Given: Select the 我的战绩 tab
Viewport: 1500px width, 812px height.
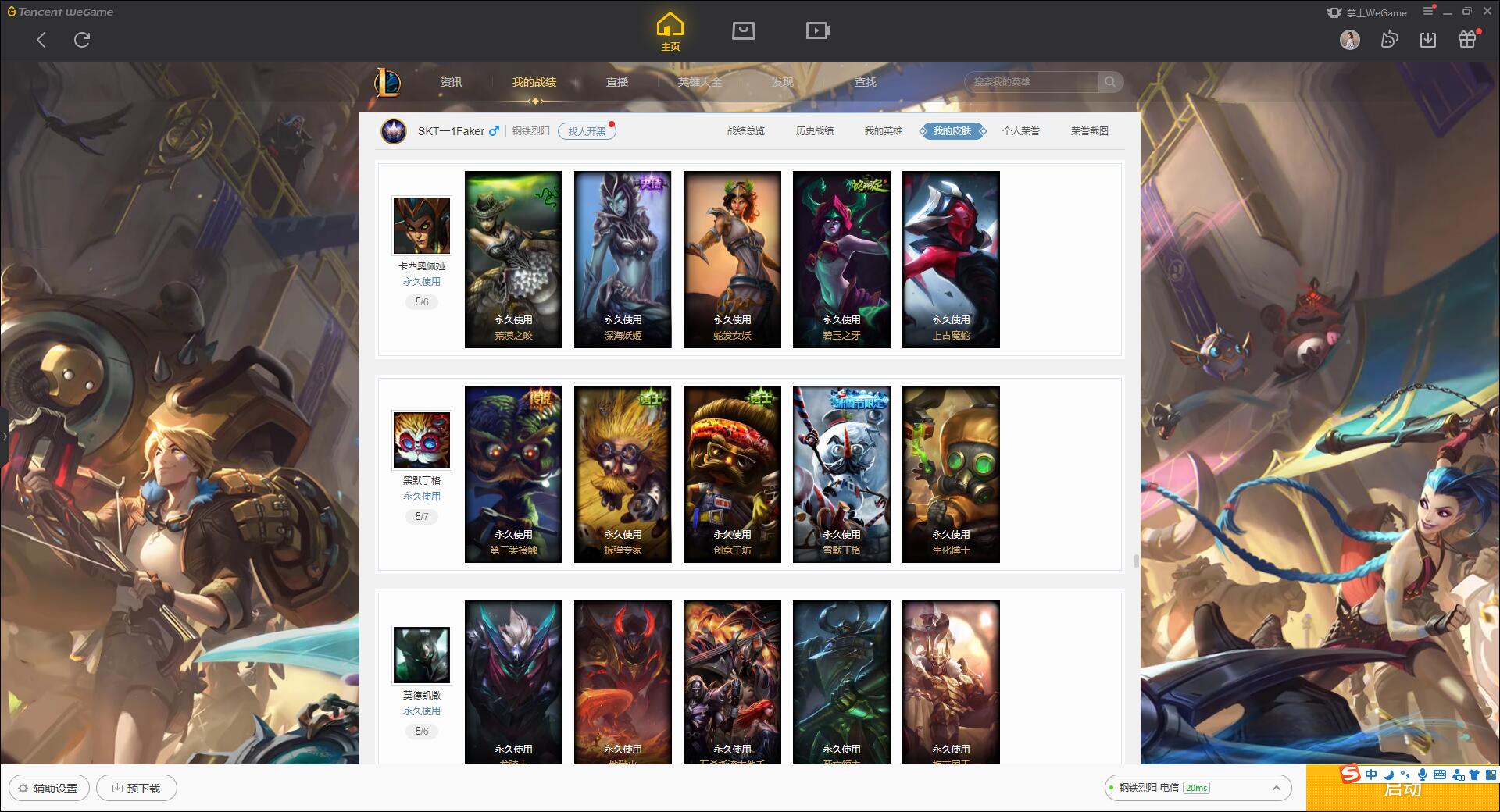Looking at the screenshot, I should [x=534, y=82].
